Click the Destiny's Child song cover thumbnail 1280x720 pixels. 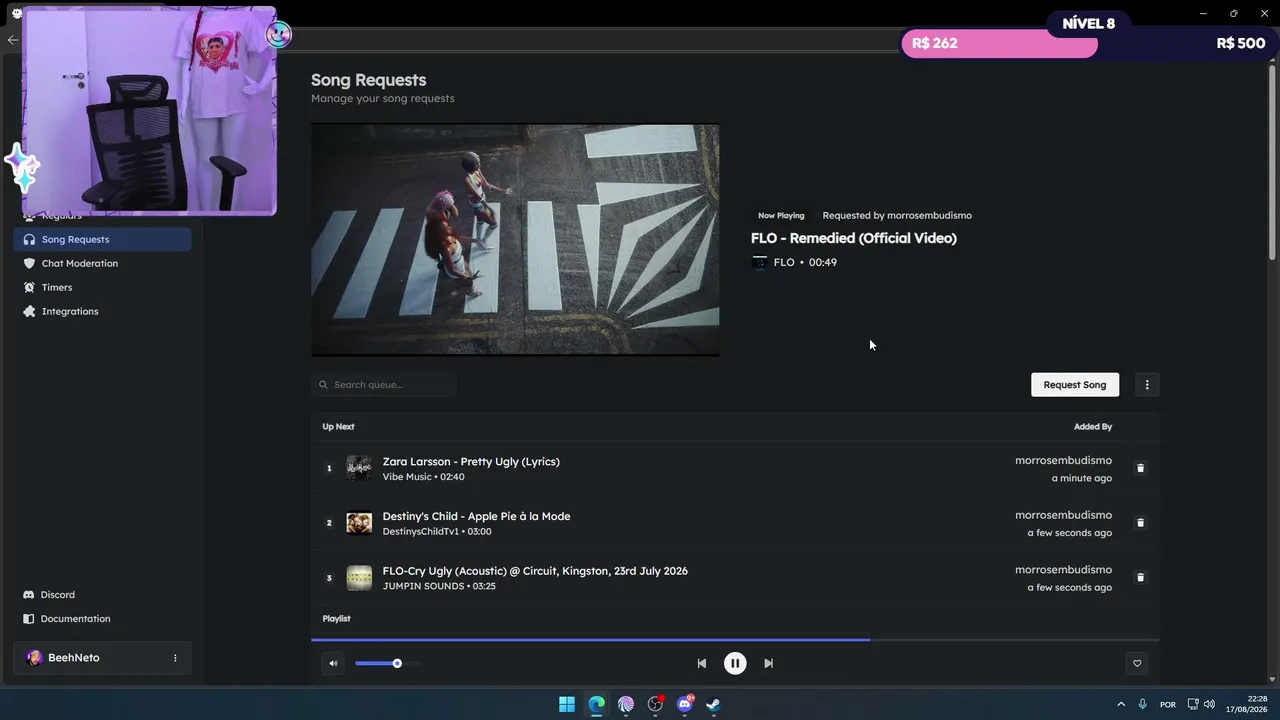(x=359, y=523)
